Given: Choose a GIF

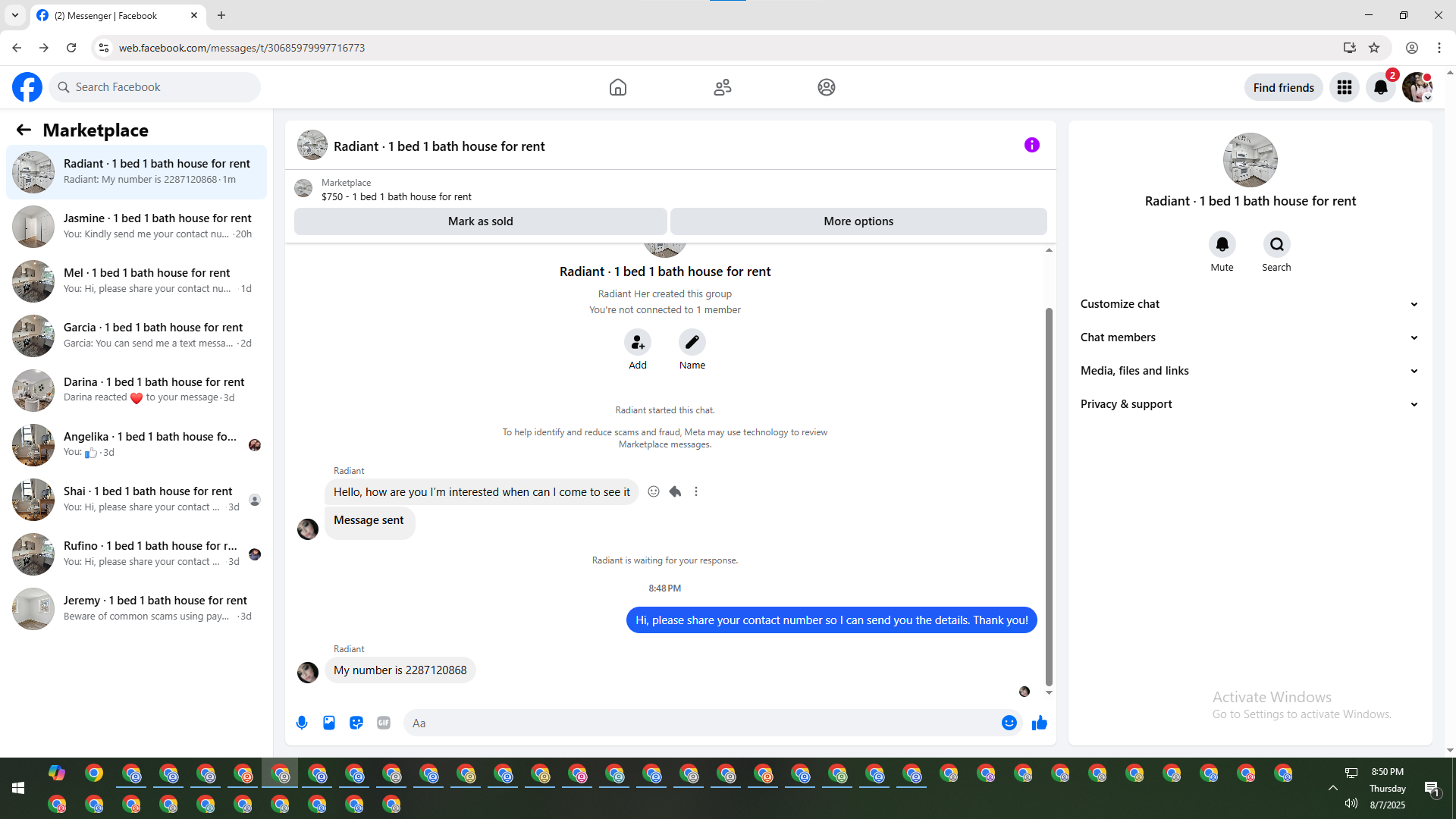Looking at the screenshot, I should click(x=384, y=723).
